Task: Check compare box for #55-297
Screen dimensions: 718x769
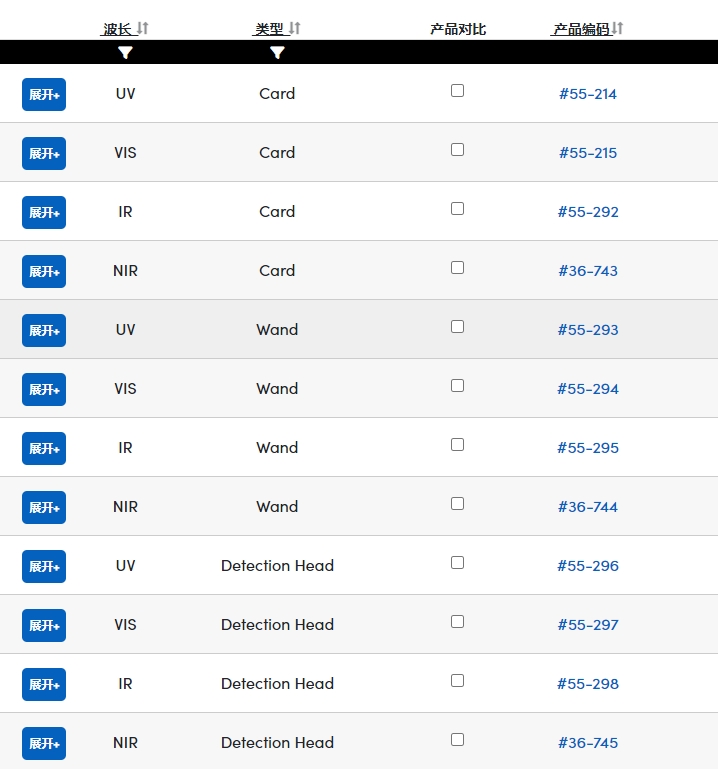Action: click(458, 621)
